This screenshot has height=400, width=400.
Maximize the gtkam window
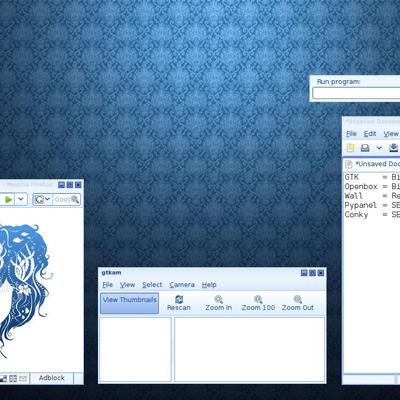312,273
